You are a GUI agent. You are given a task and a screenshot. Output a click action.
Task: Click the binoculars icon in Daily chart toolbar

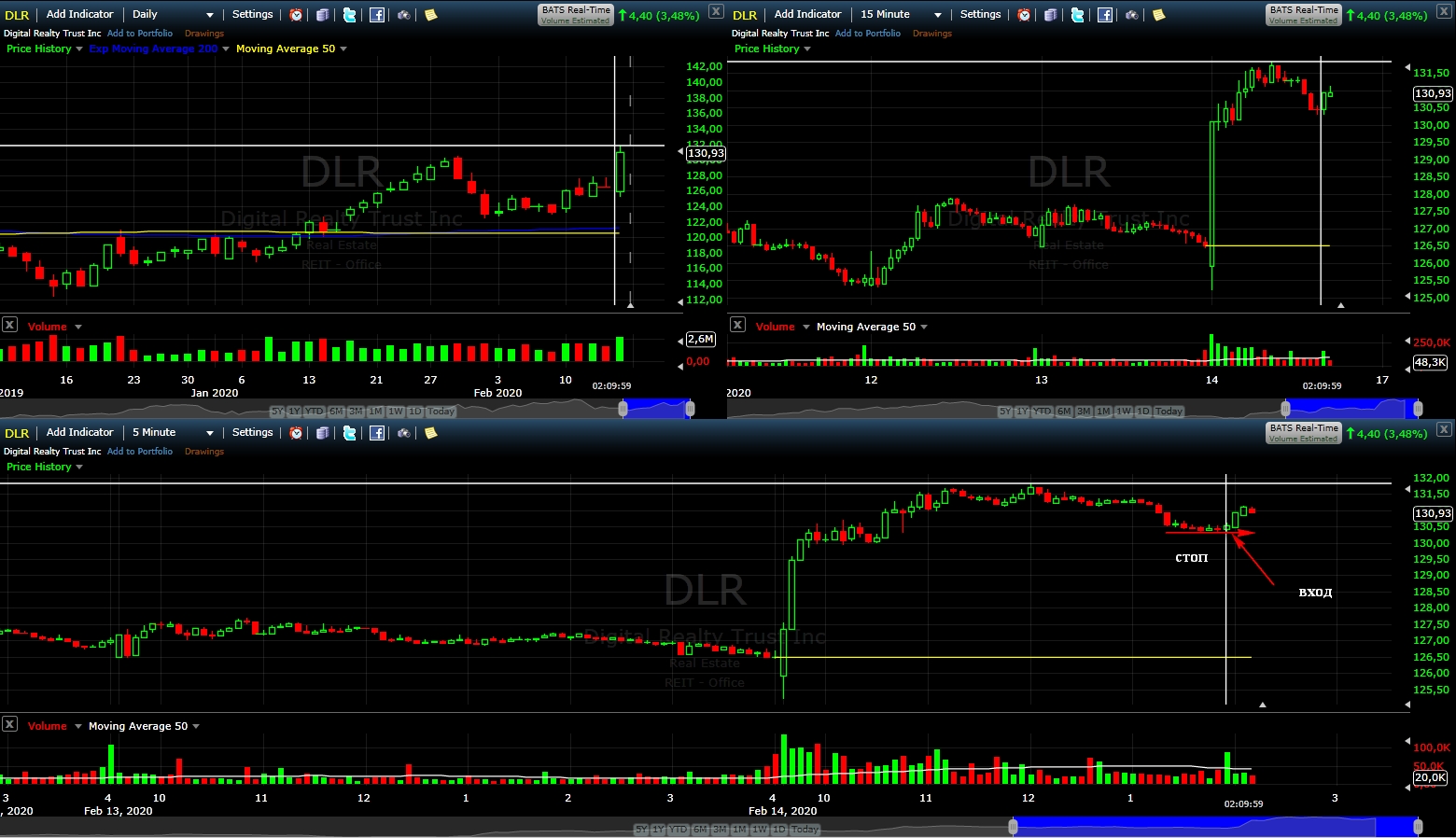404,15
